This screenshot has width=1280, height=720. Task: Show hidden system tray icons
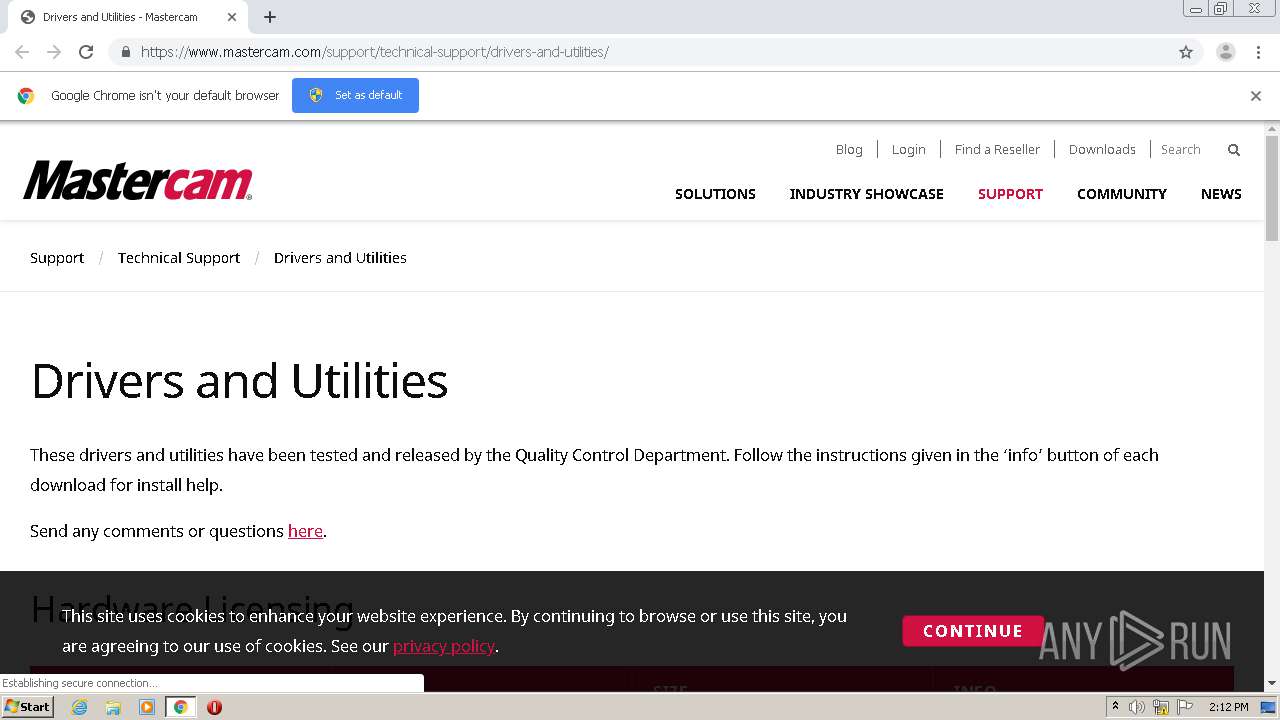(1115, 707)
